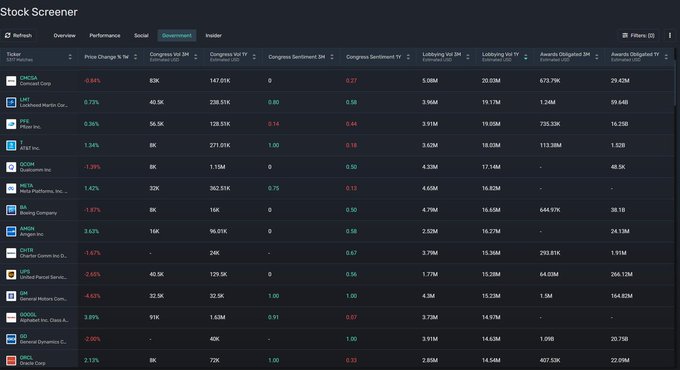Open the META ticker link

[26, 186]
